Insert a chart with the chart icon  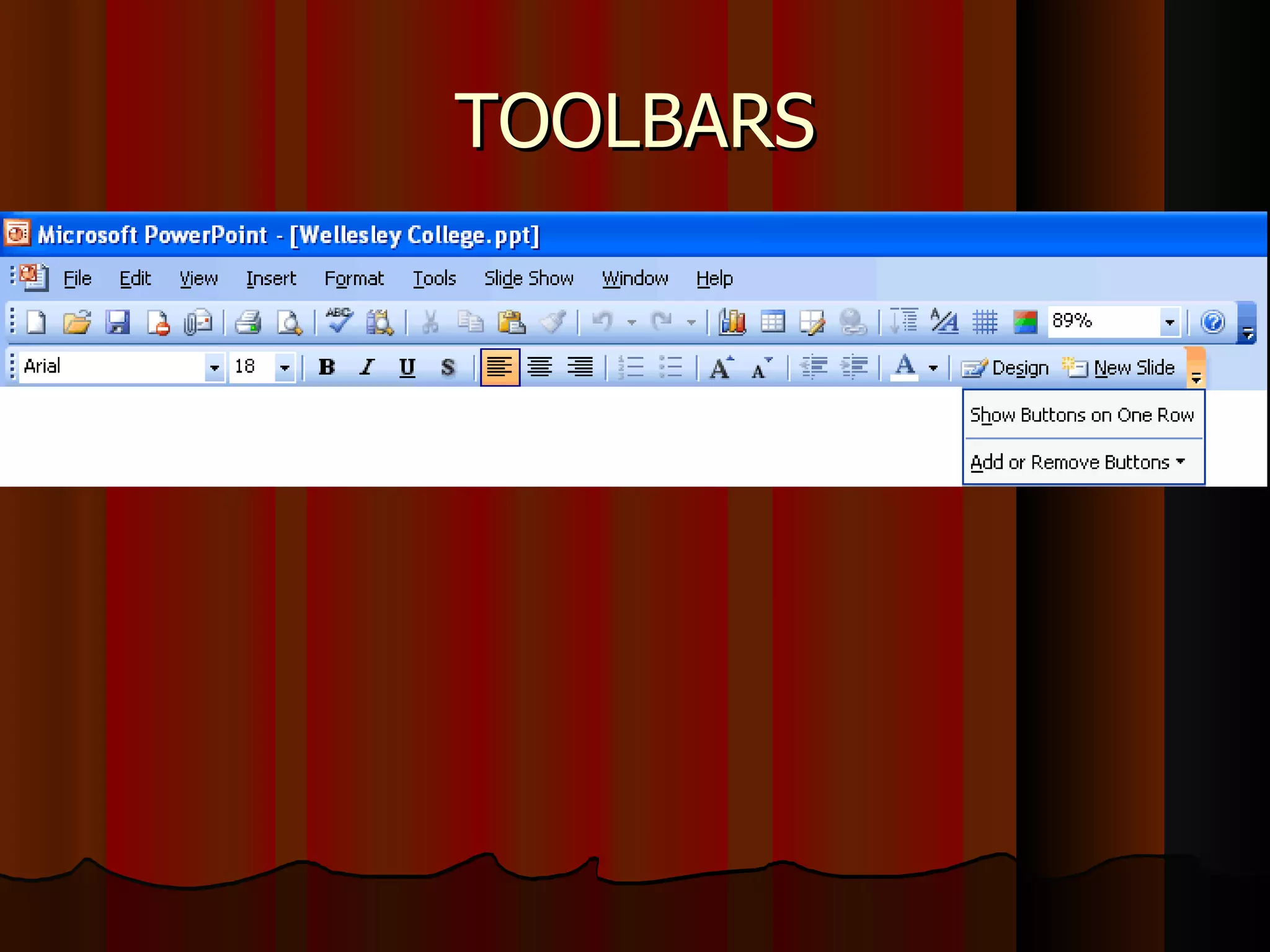[732, 322]
